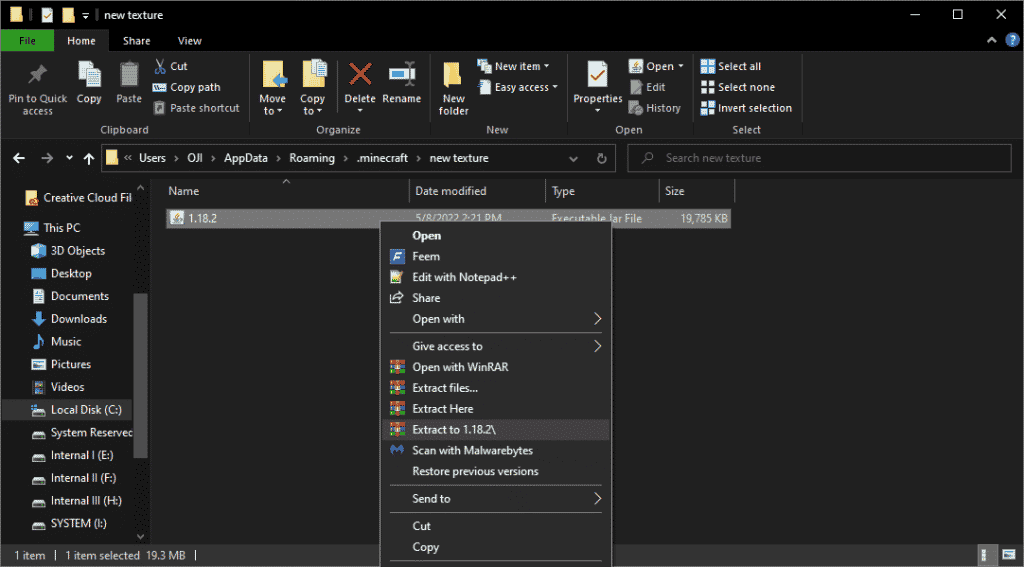Choose Open in context menu
This screenshot has height=567, width=1024.
(x=496, y=236)
